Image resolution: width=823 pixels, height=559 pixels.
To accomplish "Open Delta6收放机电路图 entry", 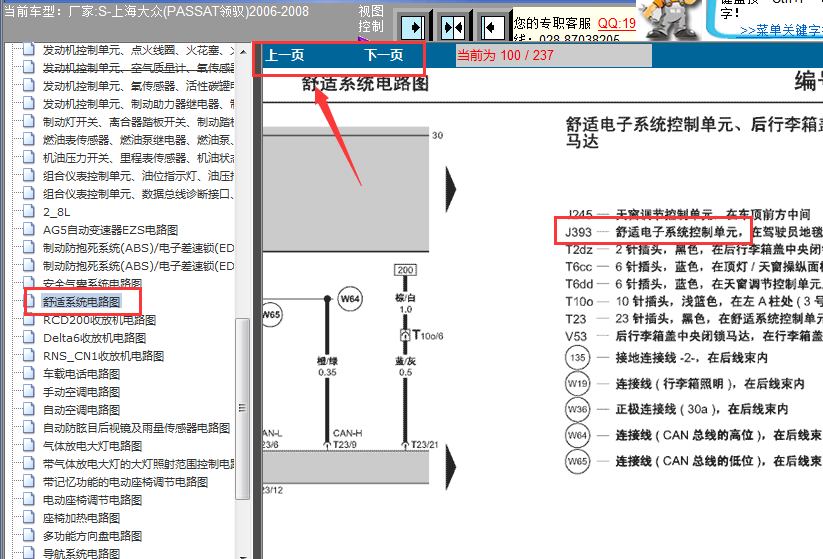I will (94, 338).
